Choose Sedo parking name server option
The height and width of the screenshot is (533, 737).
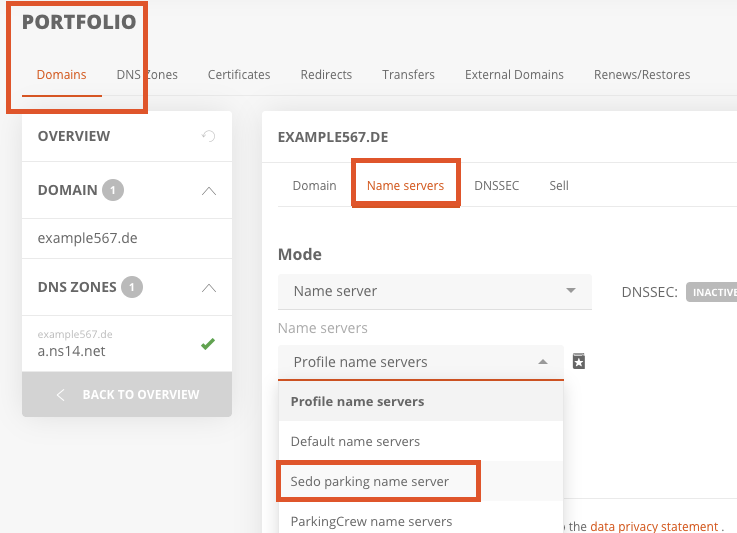421,481
